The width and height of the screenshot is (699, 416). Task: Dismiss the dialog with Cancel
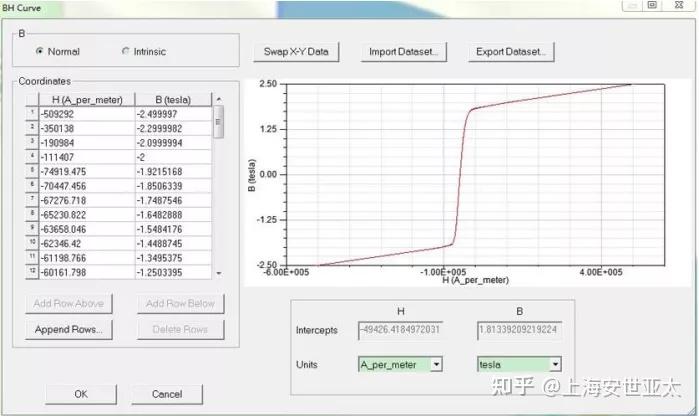(167, 394)
